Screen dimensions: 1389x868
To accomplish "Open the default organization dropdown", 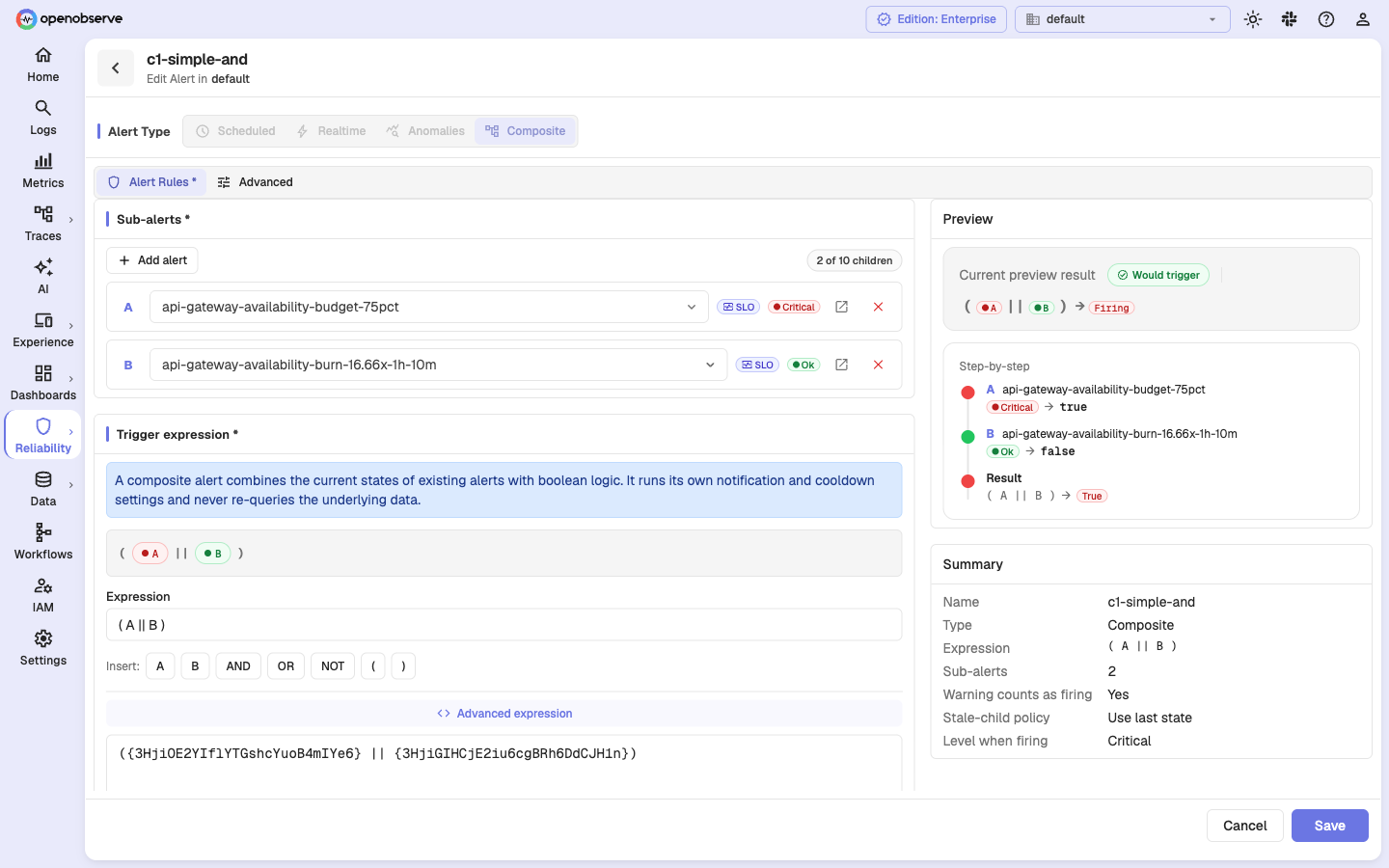I will click(x=1122, y=19).
